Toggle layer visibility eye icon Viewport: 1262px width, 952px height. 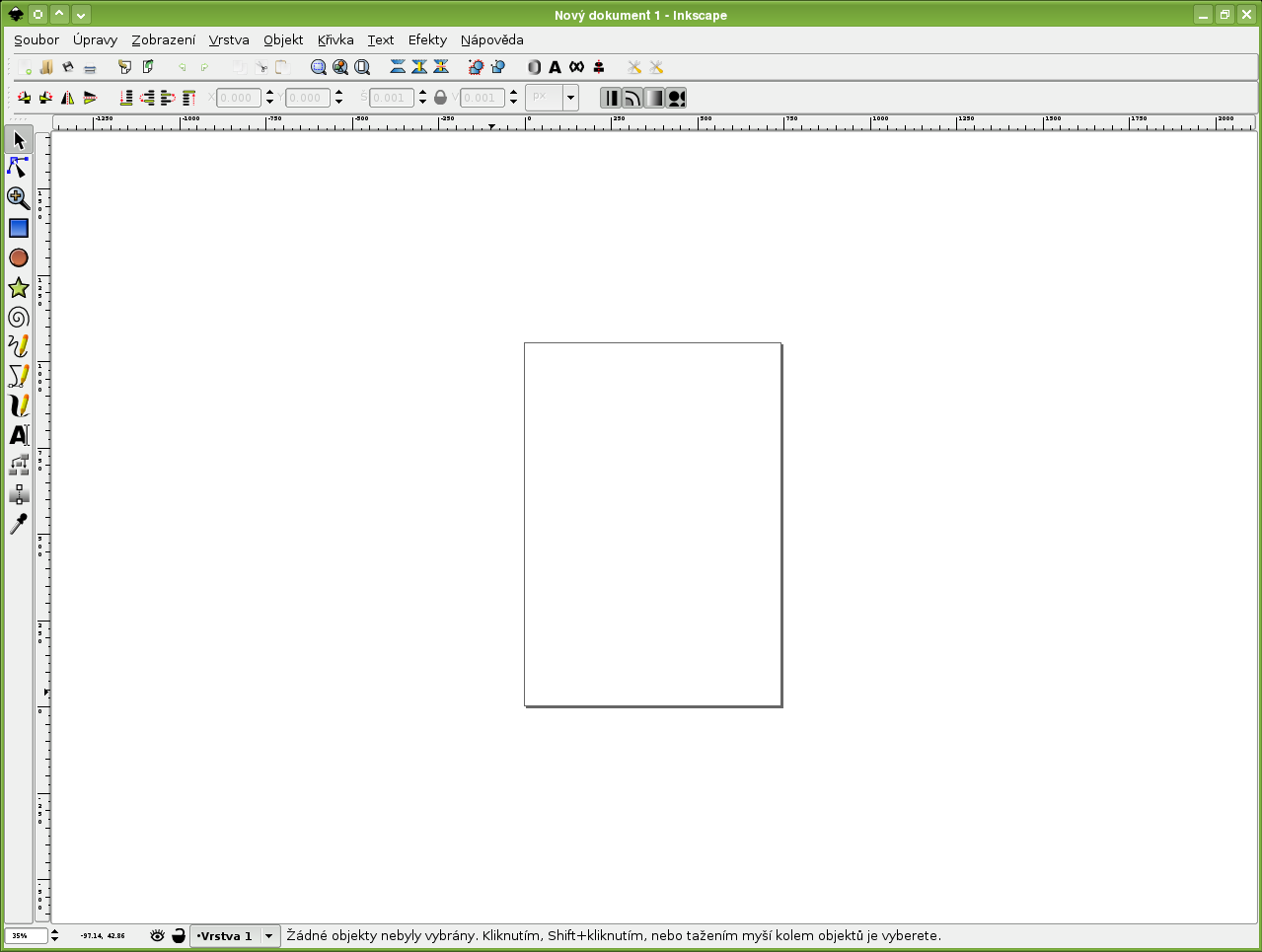(x=158, y=935)
